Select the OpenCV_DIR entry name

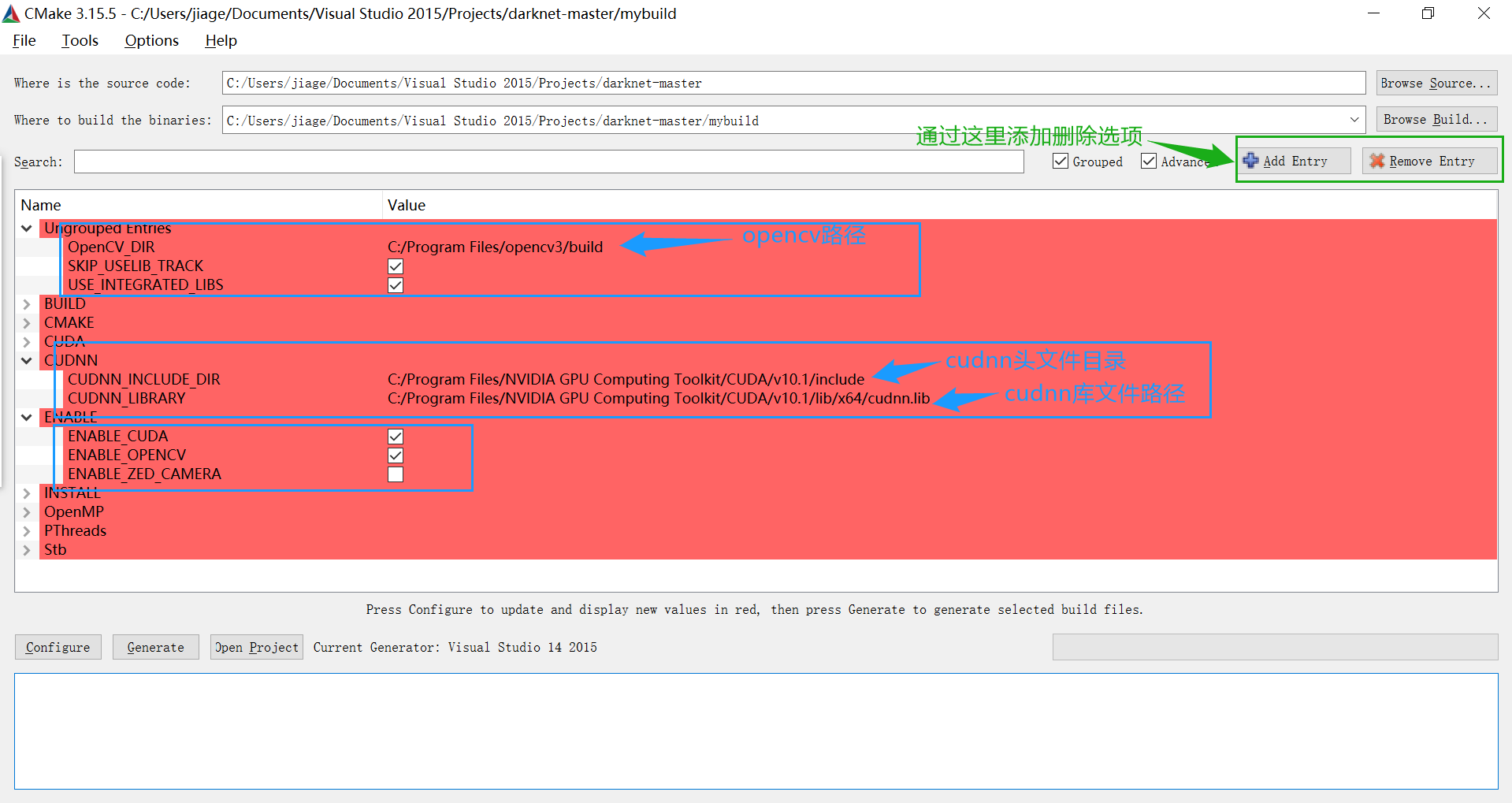click(111, 247)
